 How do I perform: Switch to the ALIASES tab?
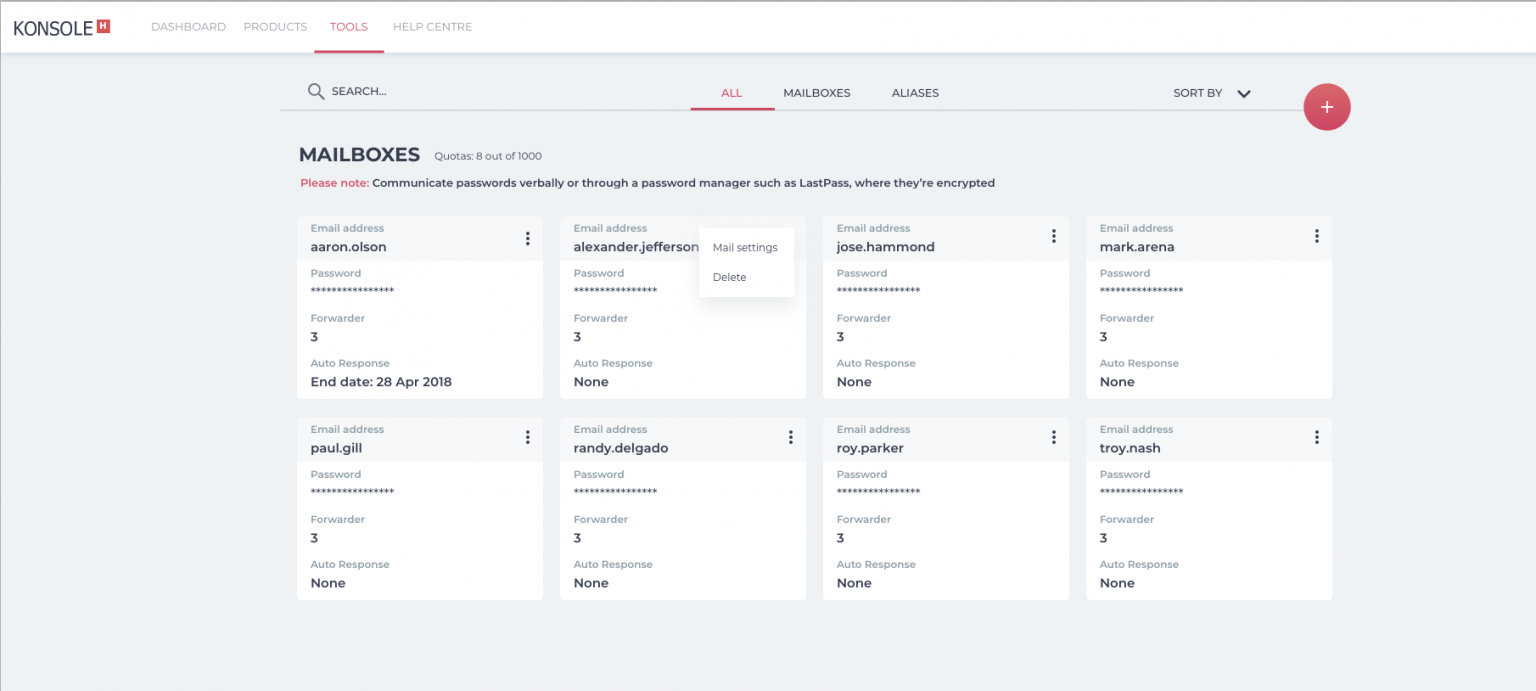915,92
